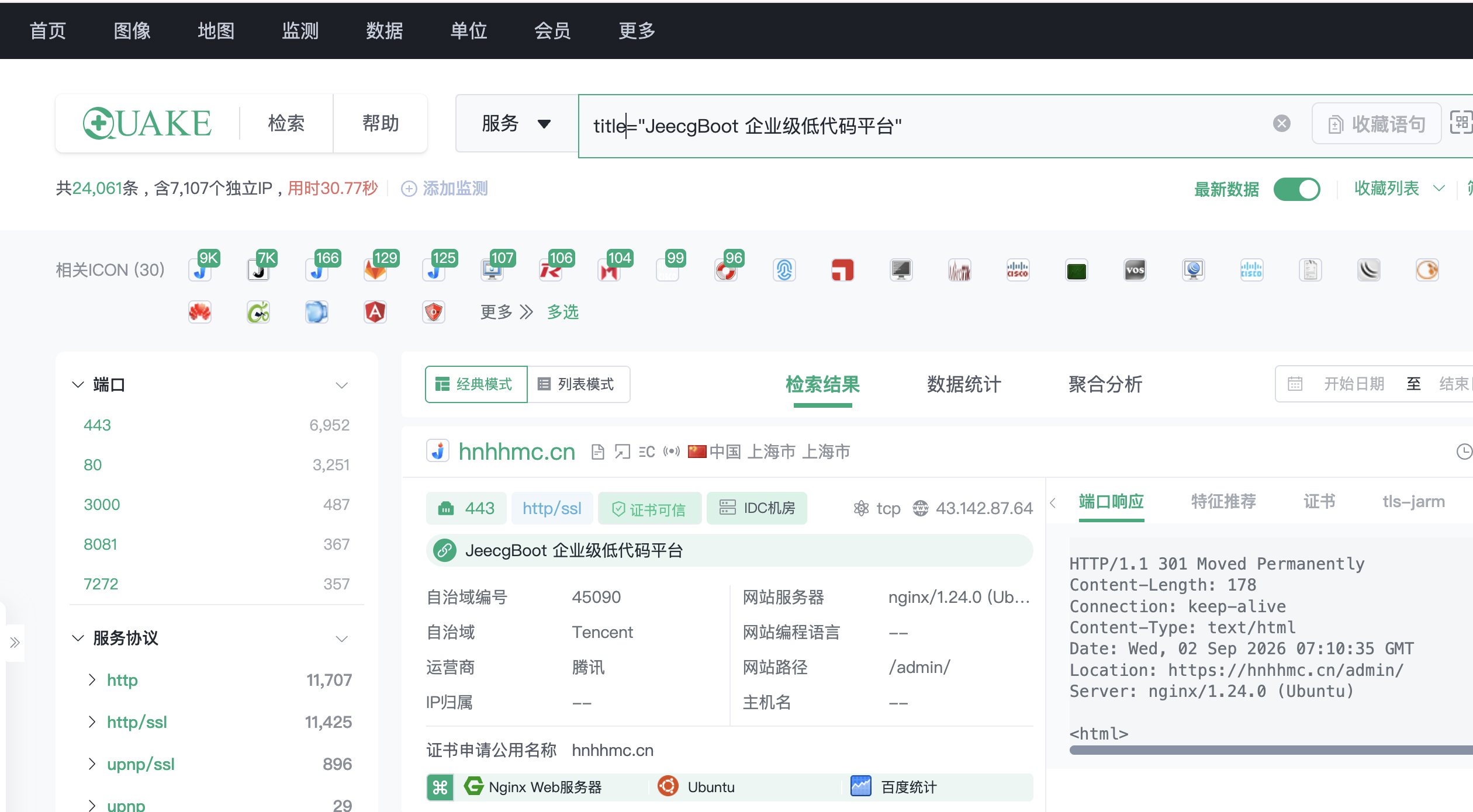Screen dimensions: 1473x812
Task: Open the 收藏列表 dropdown
Action: pos(1400,189)
